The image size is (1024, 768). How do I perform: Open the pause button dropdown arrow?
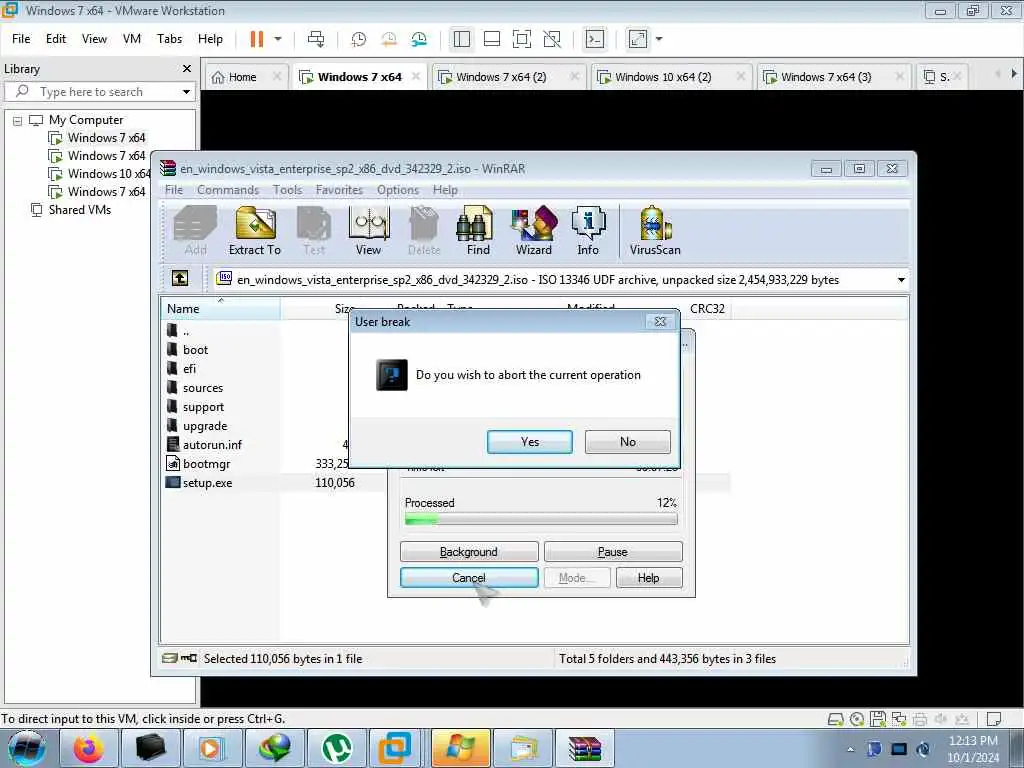click(x=278, y=39)
